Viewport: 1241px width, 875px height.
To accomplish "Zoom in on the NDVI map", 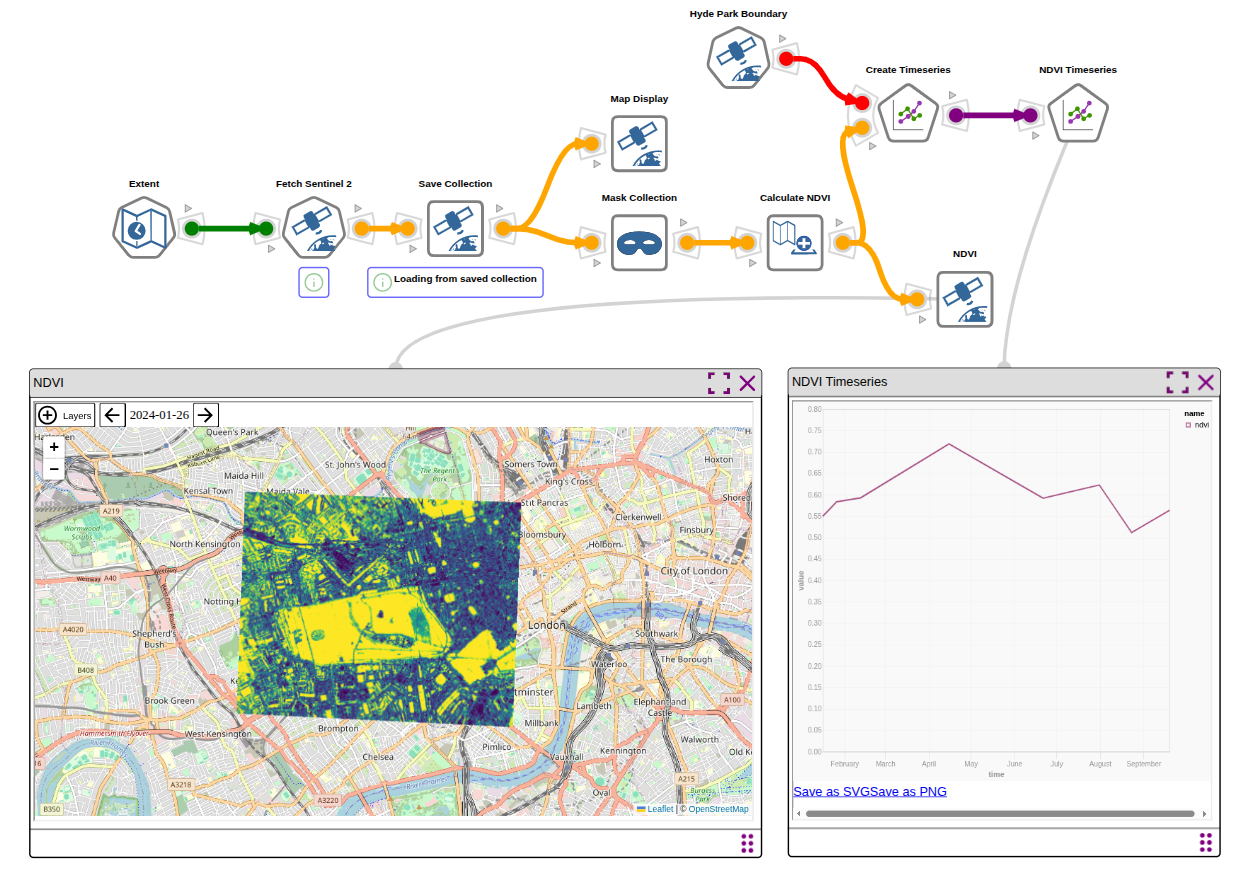I will [54, 447].
